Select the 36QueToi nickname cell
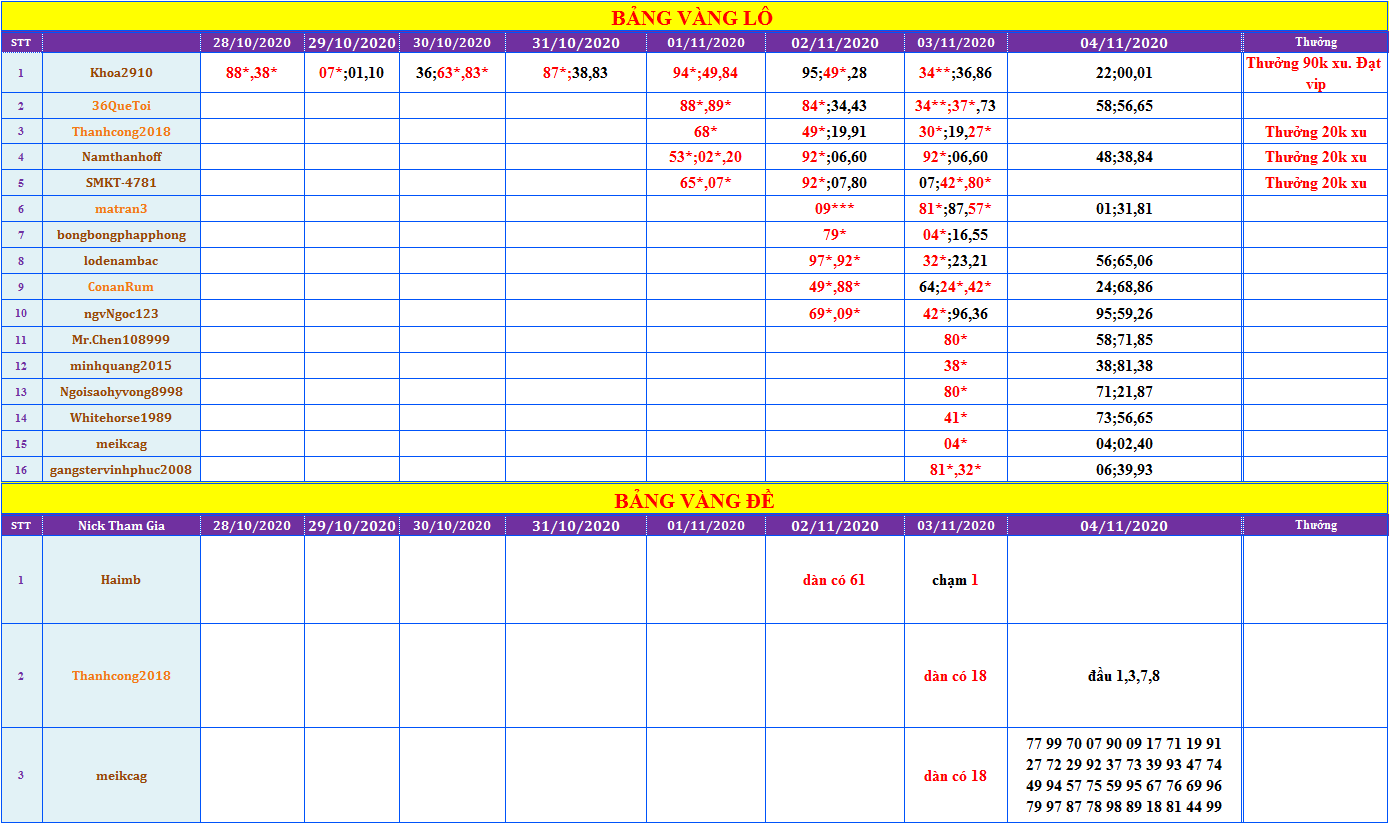The image size is (1389, 823). tap(121, 105)
